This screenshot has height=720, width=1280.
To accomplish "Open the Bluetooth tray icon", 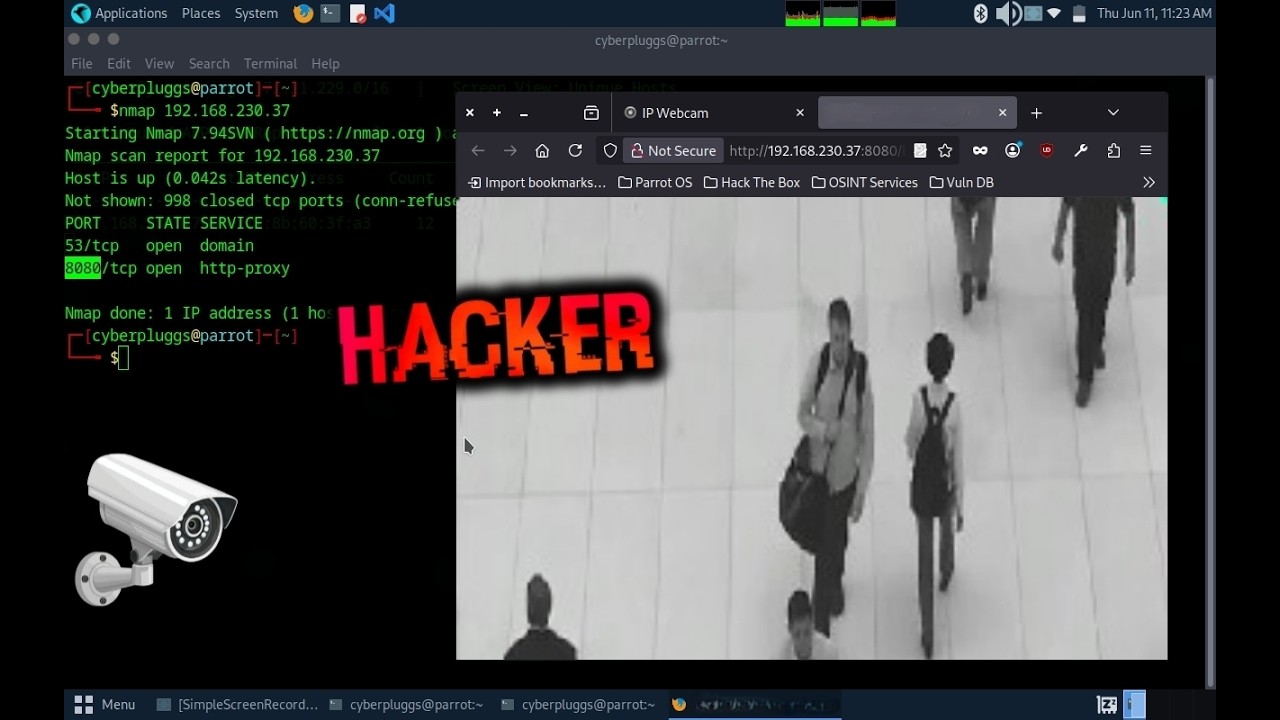I will (x=981, y=13).
